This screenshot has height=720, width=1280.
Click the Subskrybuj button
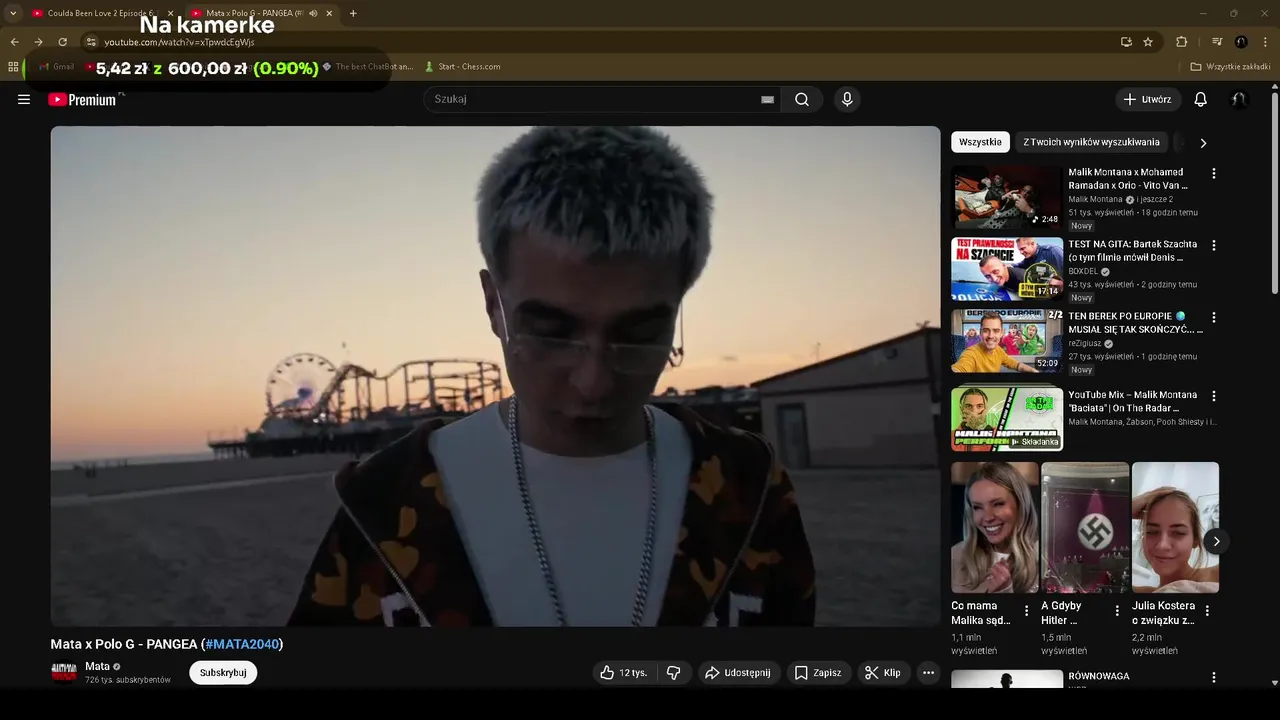click(x=223, y=673)
